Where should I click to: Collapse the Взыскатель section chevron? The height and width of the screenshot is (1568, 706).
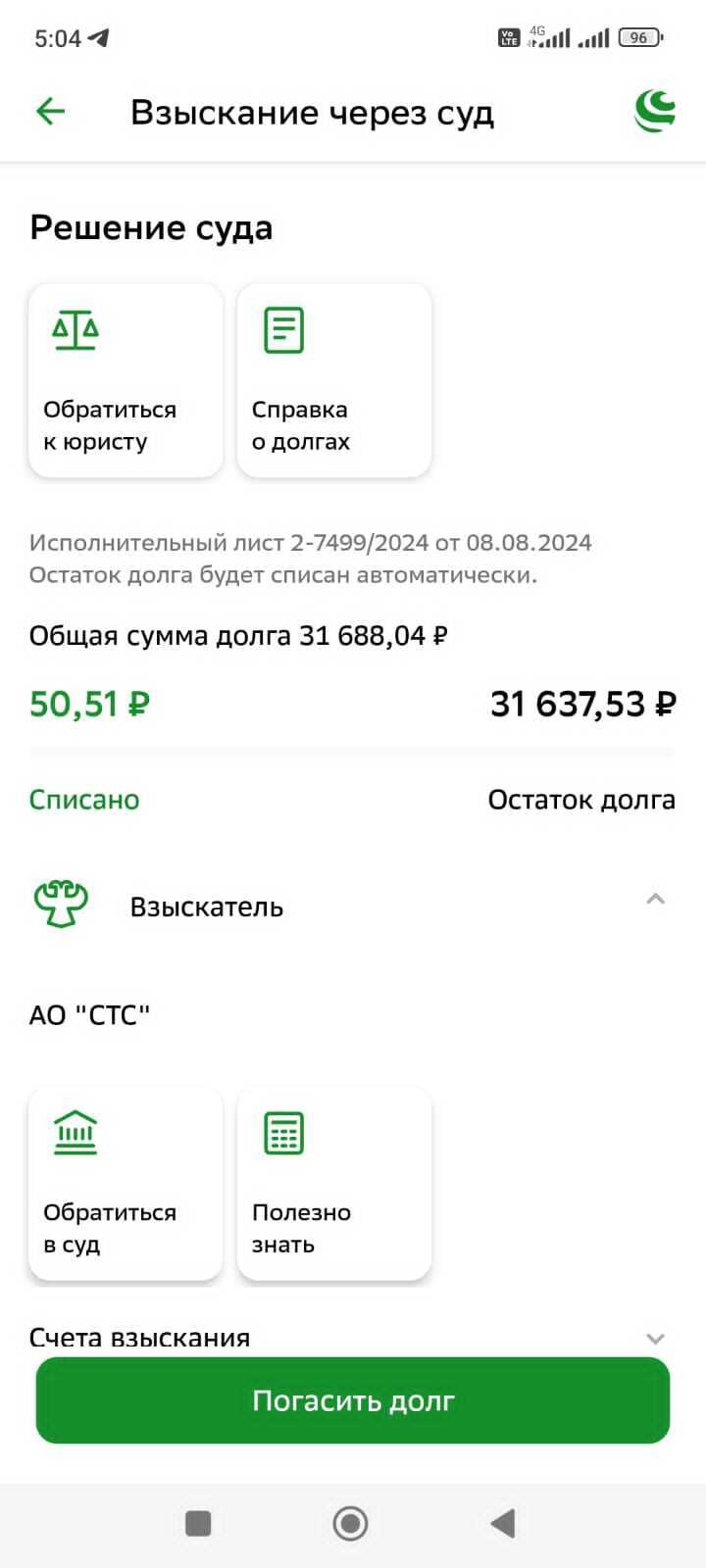(x=655, y=900)
